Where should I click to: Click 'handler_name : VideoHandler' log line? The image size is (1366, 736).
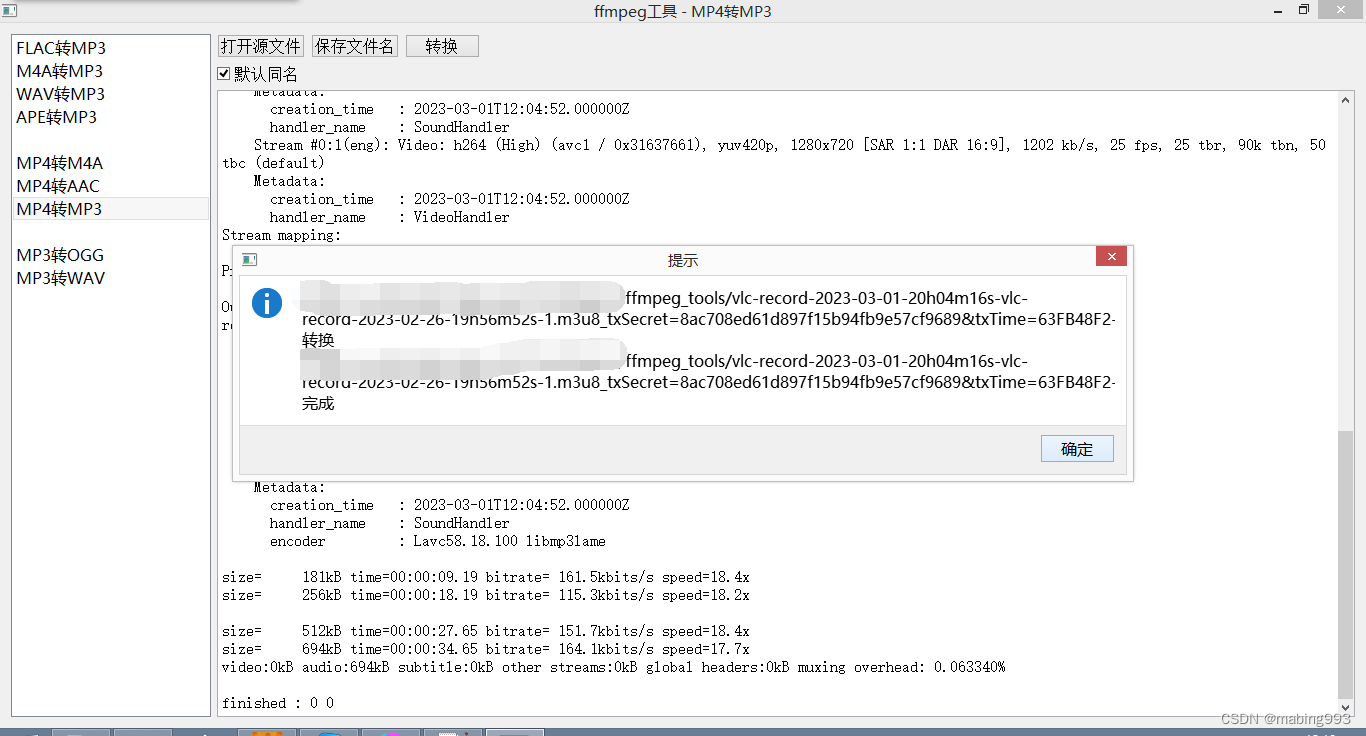coord(389,217)
